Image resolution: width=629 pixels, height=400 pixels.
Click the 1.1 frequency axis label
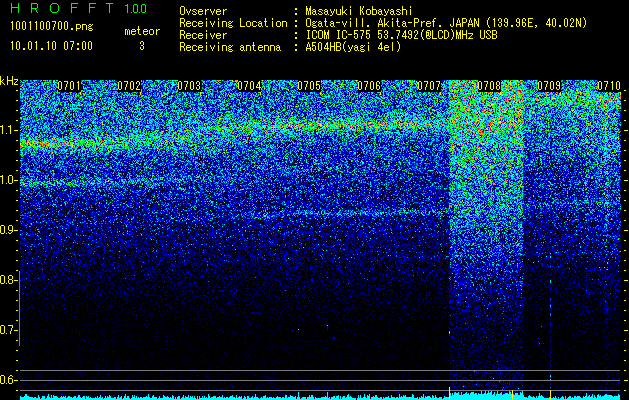coord(9,130)
